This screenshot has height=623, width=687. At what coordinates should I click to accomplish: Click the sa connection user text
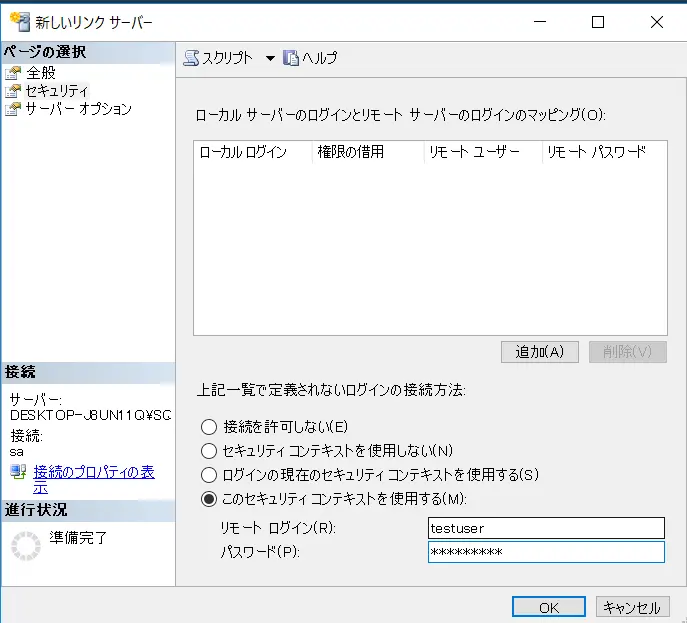point(17,452)
